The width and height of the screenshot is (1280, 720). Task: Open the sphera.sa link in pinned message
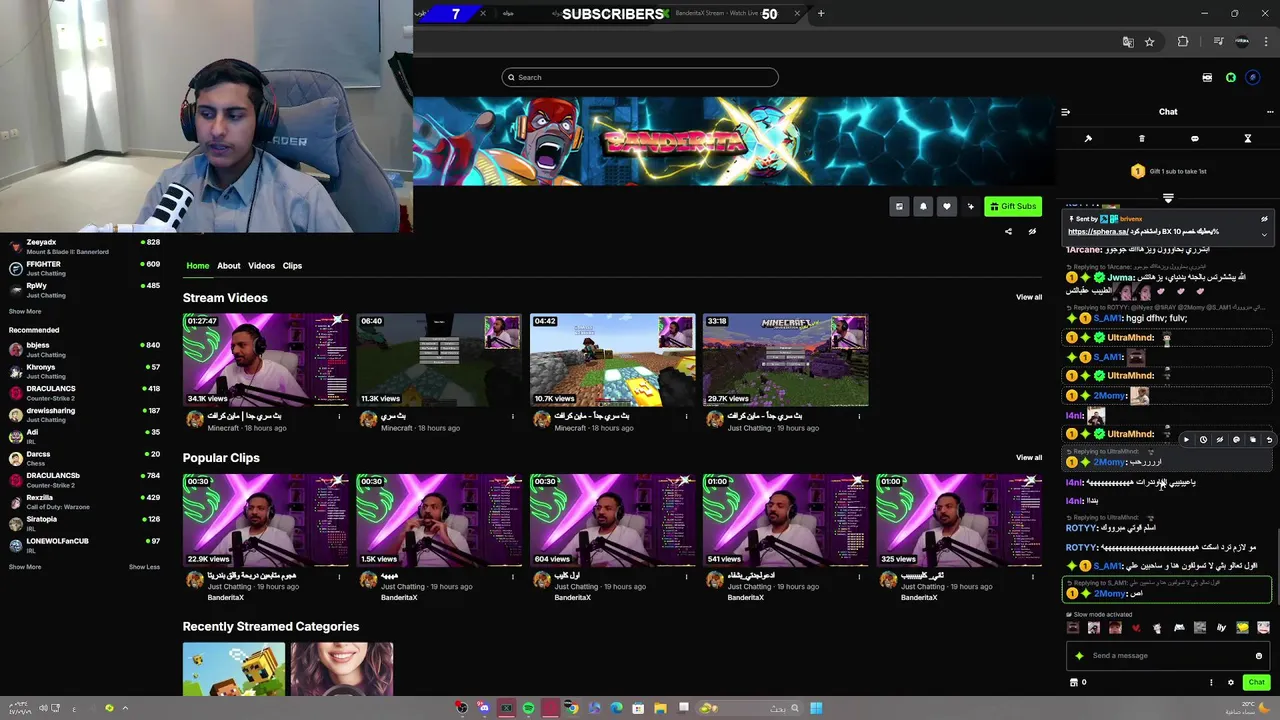click(1099, 232)
